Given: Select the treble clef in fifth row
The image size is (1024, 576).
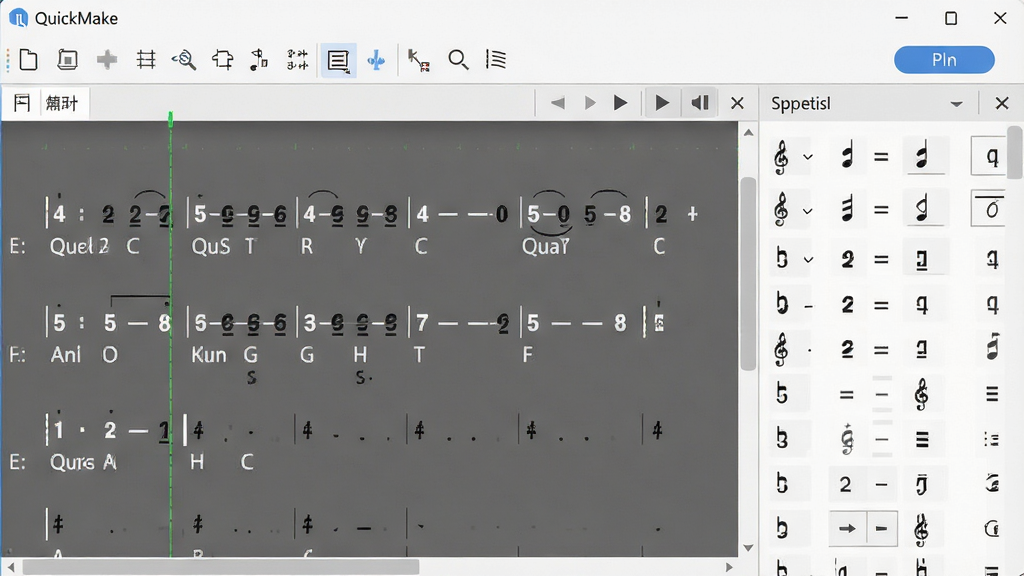Looking at the screenshot, I should [x=781, y=349].
